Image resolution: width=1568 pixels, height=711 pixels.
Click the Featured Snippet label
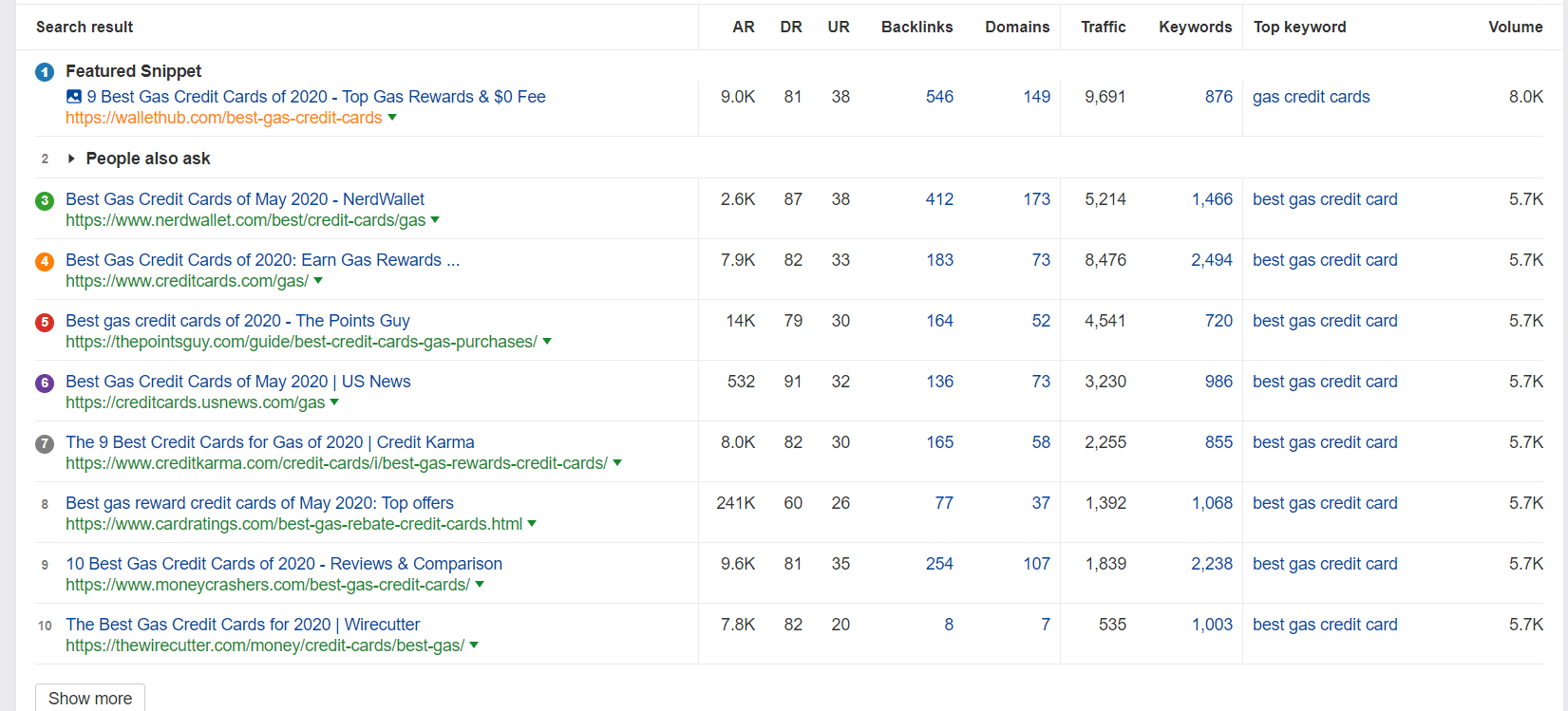click(x=134, y=71)
